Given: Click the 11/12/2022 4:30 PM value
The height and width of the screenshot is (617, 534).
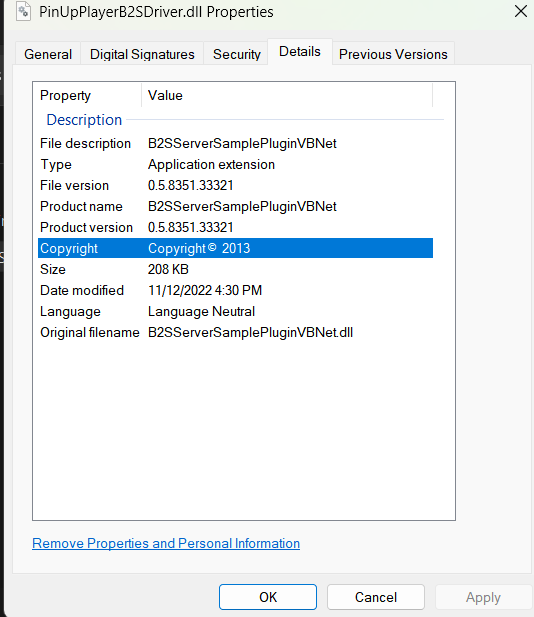Looking at the screenshot, I should tap(205, 290).
